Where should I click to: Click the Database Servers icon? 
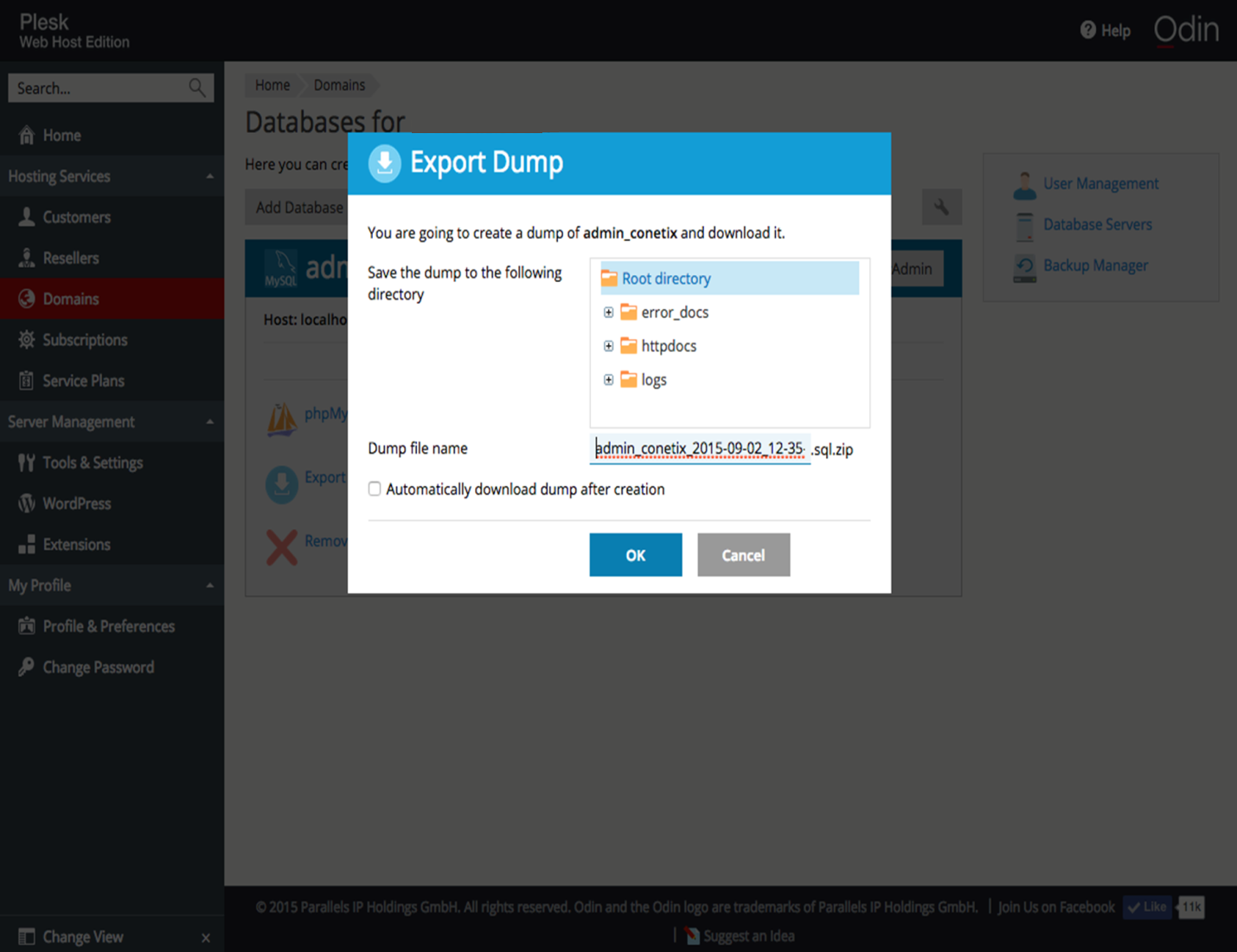click(1024, 225)
